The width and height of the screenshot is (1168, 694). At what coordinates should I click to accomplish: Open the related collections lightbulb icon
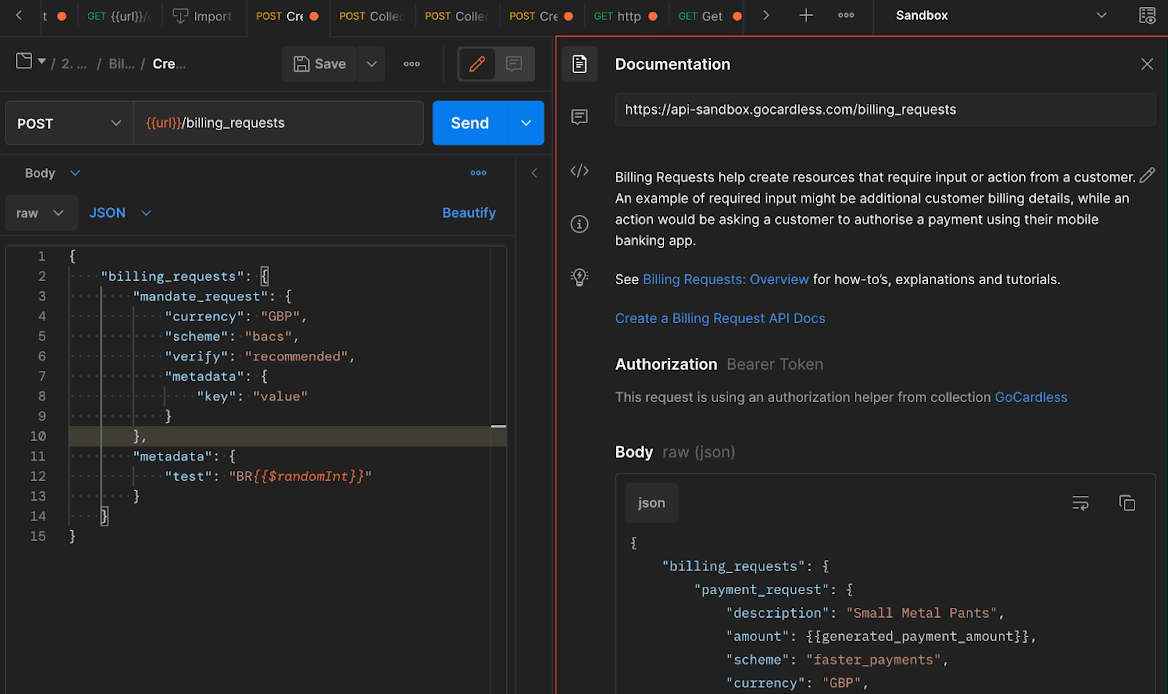579,278
